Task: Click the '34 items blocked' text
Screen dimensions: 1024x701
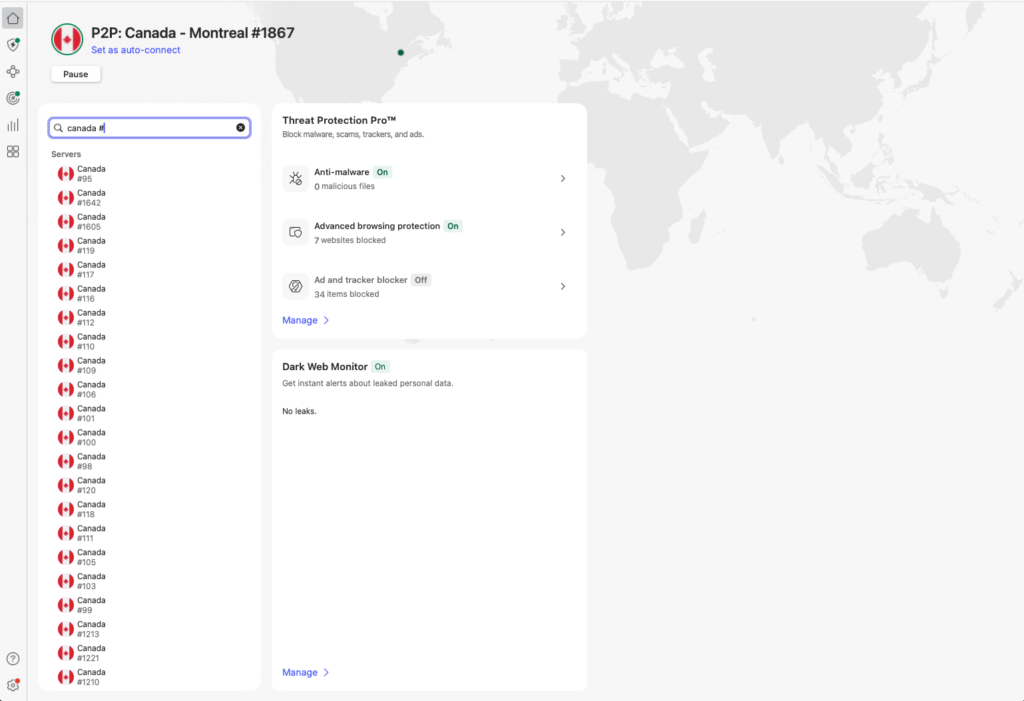Action: point(347,294)
